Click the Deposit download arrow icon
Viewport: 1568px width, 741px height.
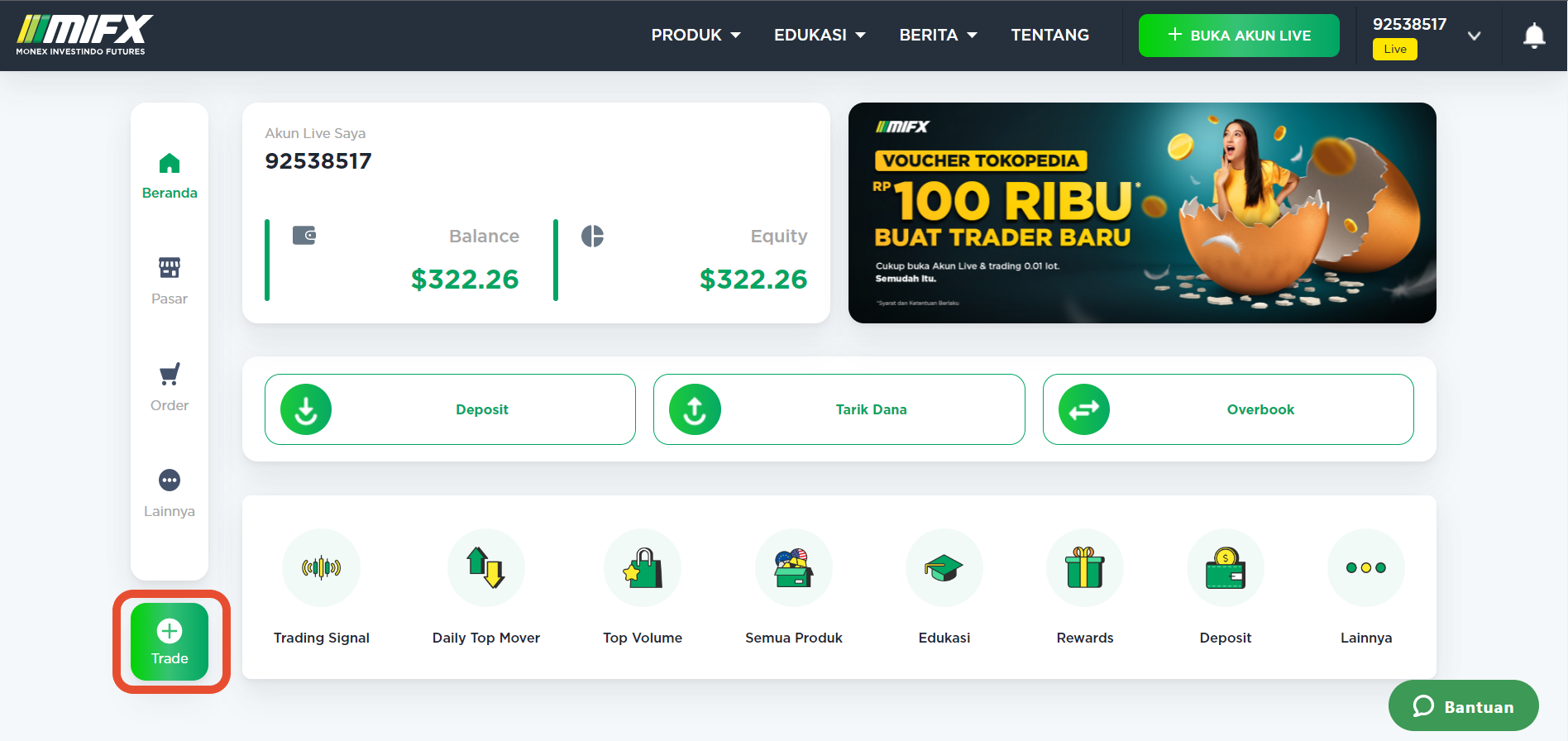pos(306,409)
